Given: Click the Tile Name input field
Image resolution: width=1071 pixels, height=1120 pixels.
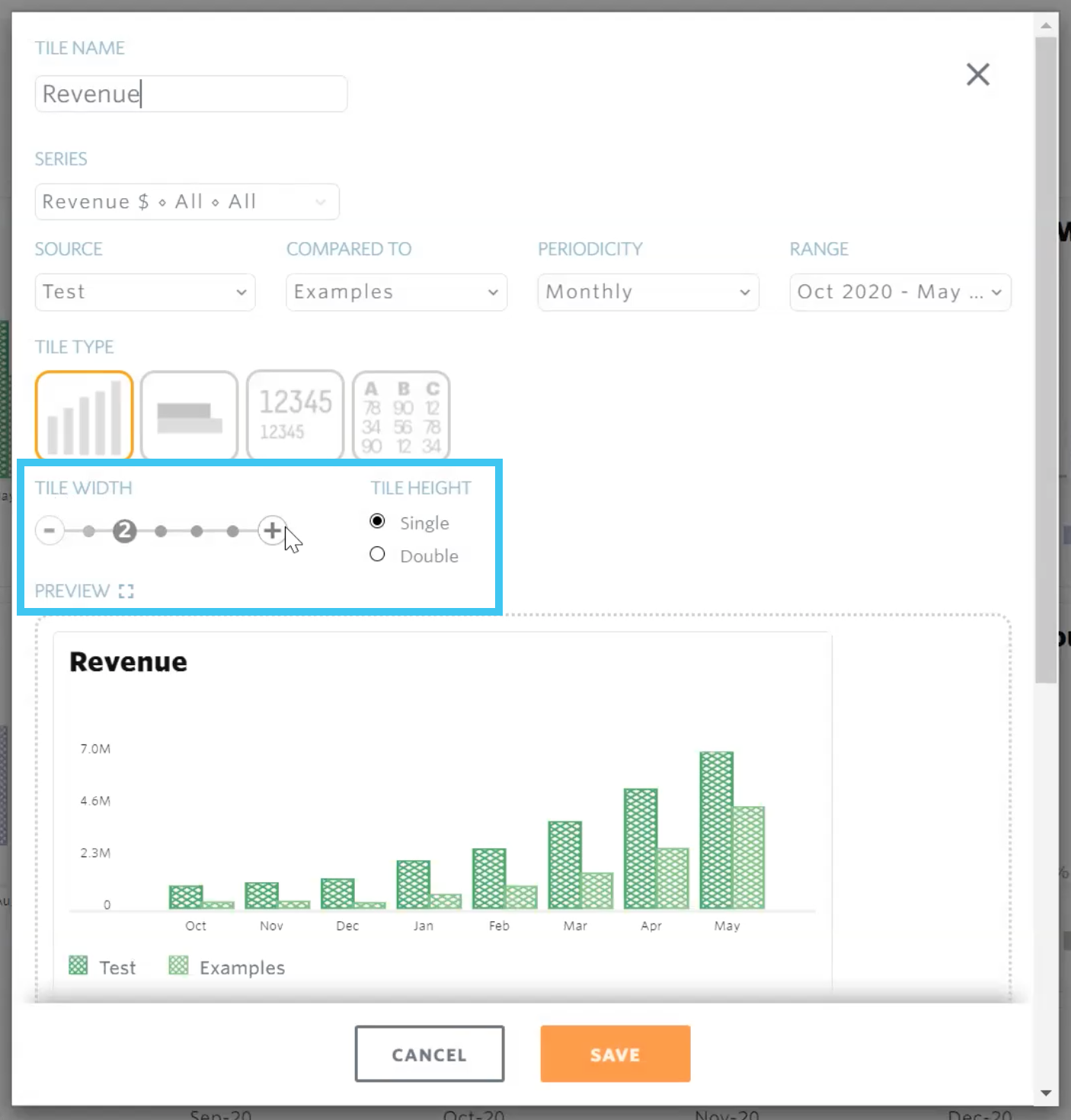Looking at the screenshot, I should tap(190, 94).
